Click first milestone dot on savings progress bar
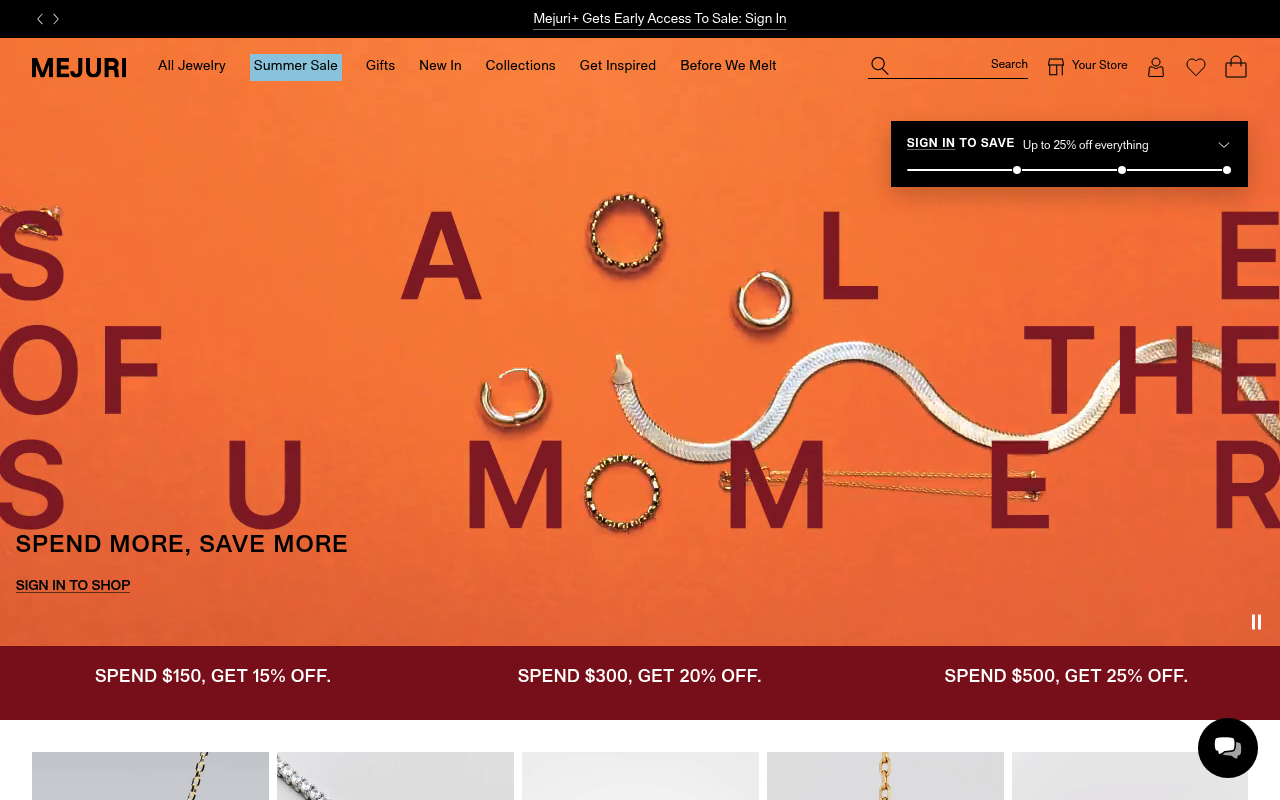This screenshot has height=800, width=1280. [x=1017, y=170]
